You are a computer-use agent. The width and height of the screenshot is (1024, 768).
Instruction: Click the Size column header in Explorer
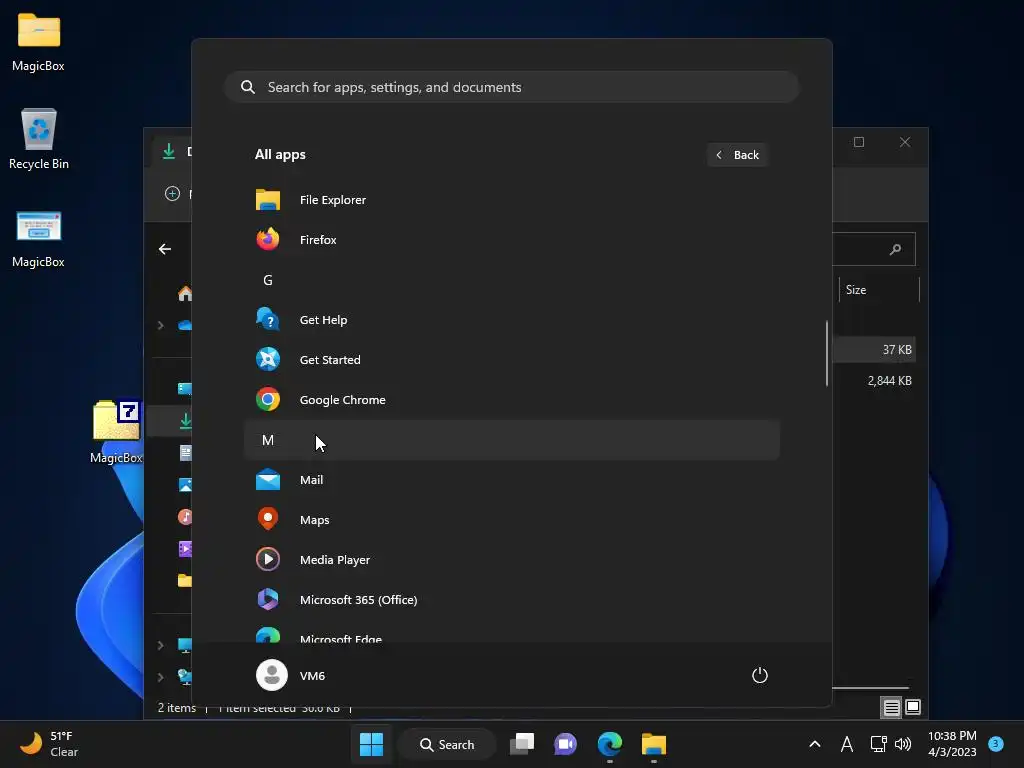878,290
